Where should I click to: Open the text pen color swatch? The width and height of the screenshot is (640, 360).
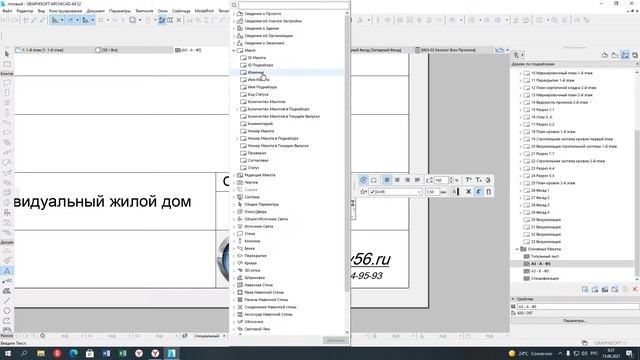point(455,191)
